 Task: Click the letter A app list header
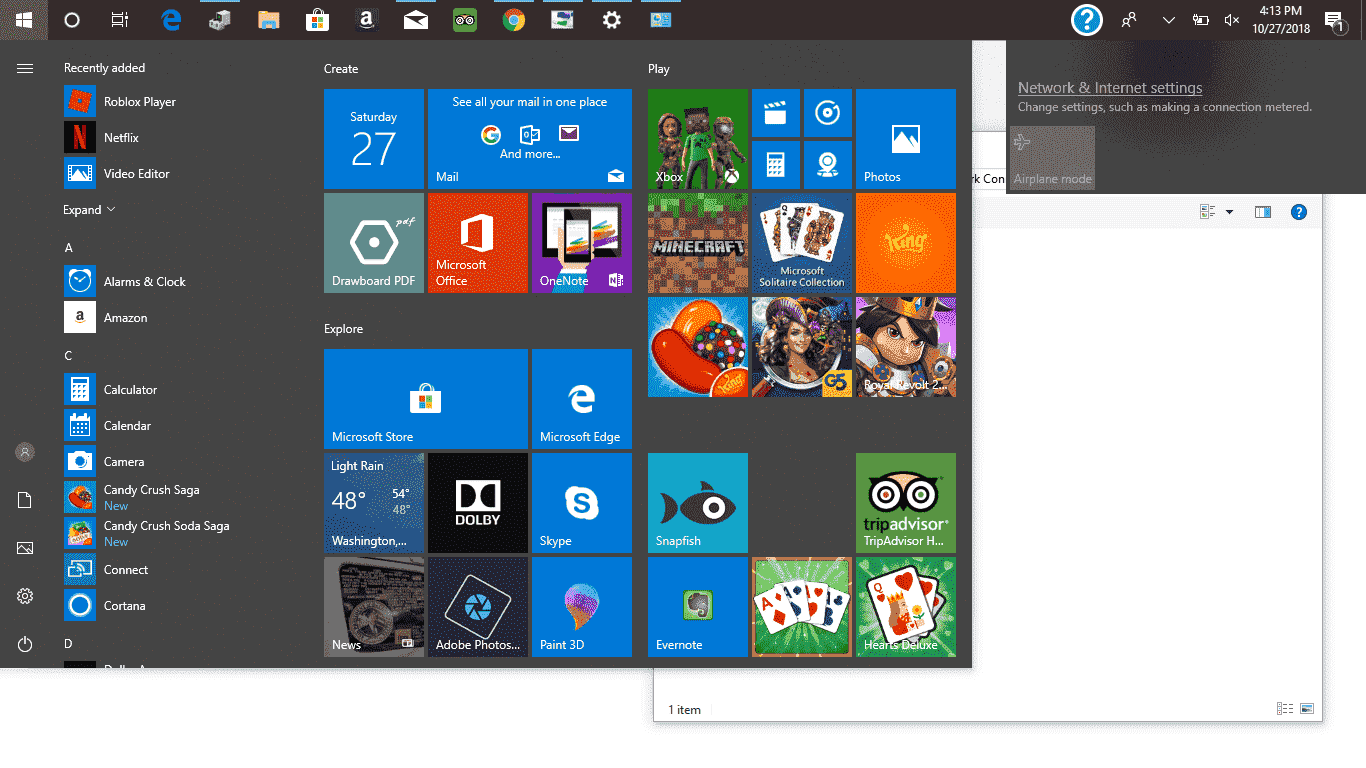(69, 247)
